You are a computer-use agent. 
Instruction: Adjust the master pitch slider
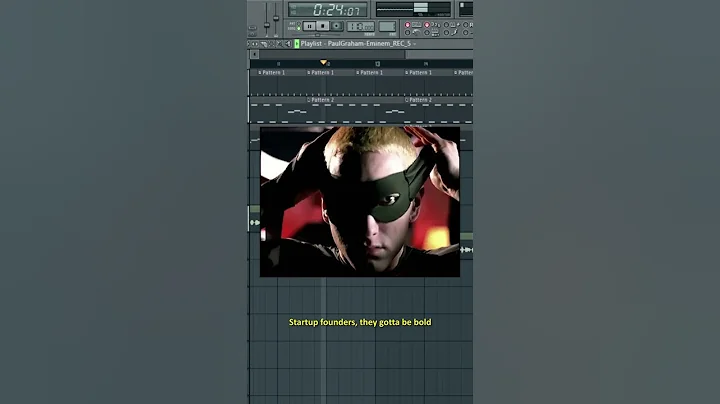[276, 18]
